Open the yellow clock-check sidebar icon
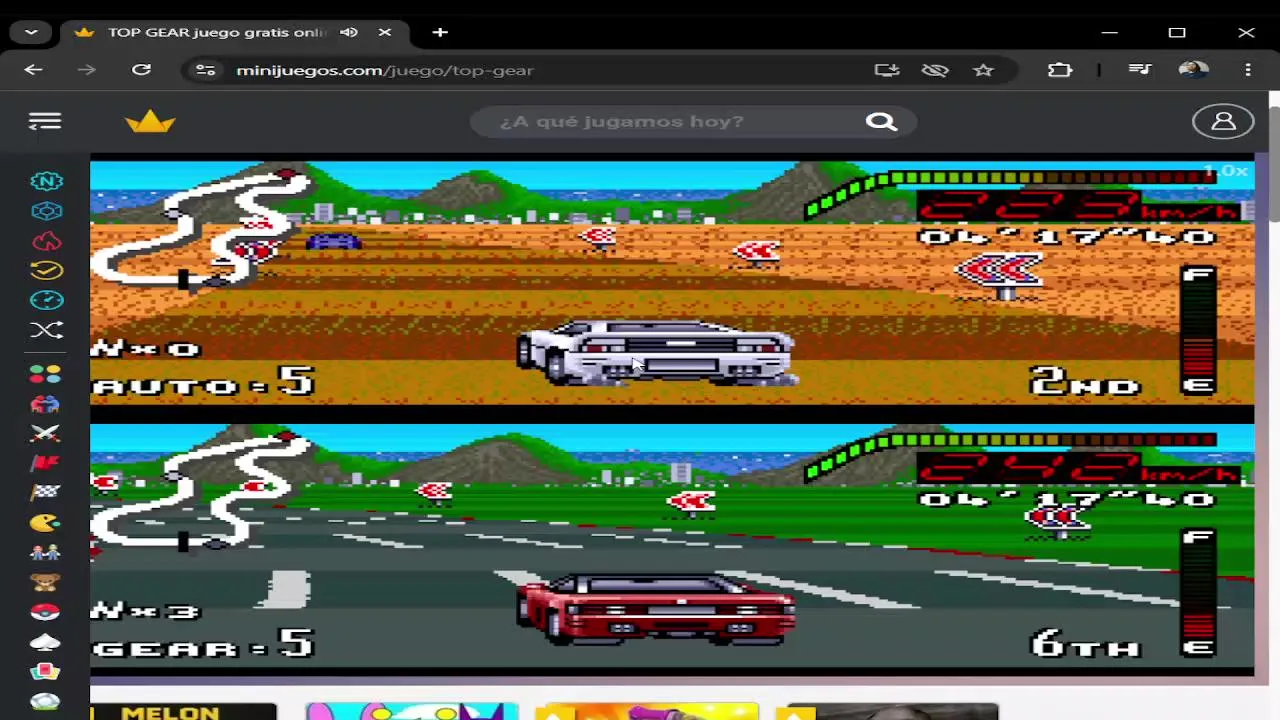This screenshot has height=720, width=1280. tap(46, 270)
